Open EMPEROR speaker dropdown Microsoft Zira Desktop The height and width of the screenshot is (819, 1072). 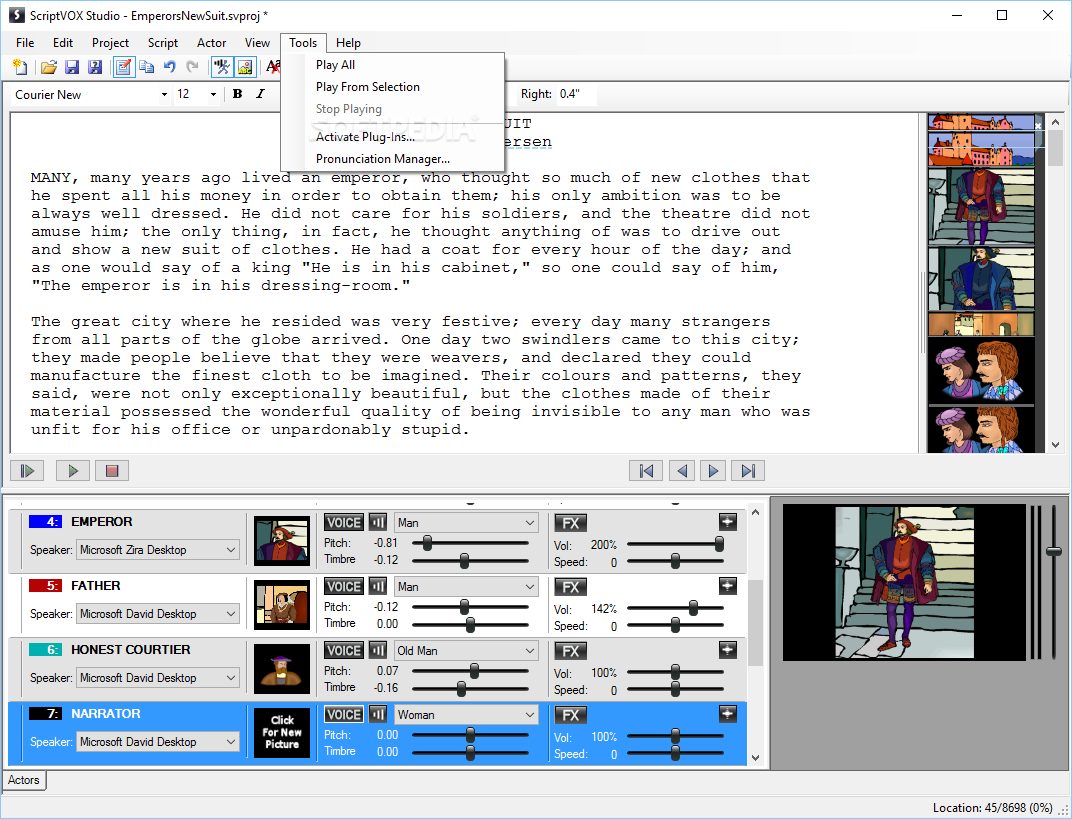point(158,550)
